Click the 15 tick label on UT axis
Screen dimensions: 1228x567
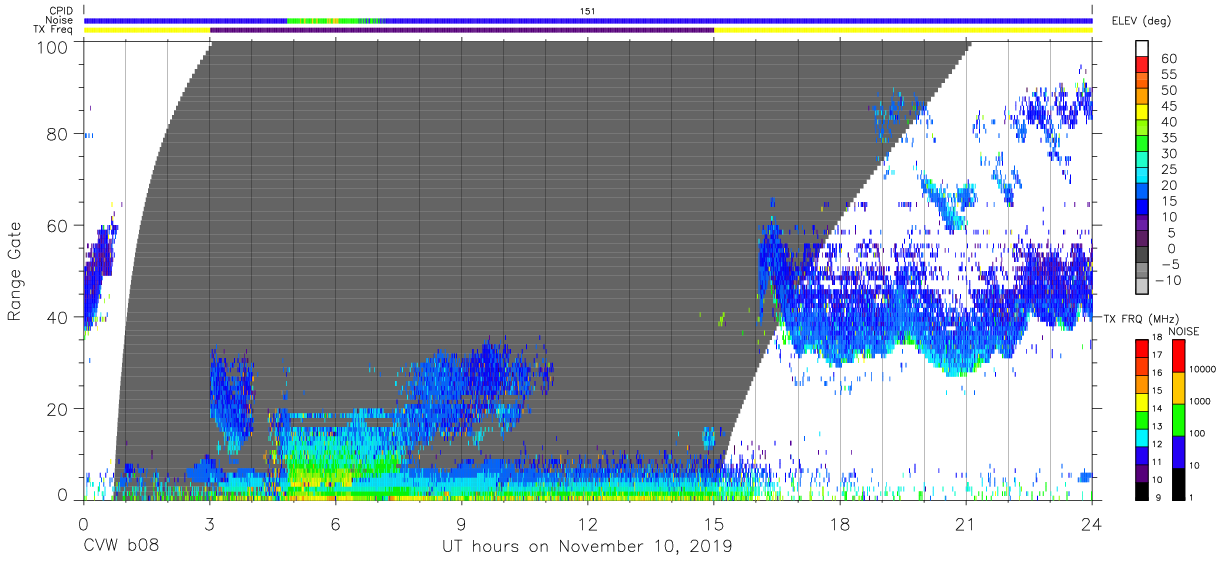tap(714, 523)
